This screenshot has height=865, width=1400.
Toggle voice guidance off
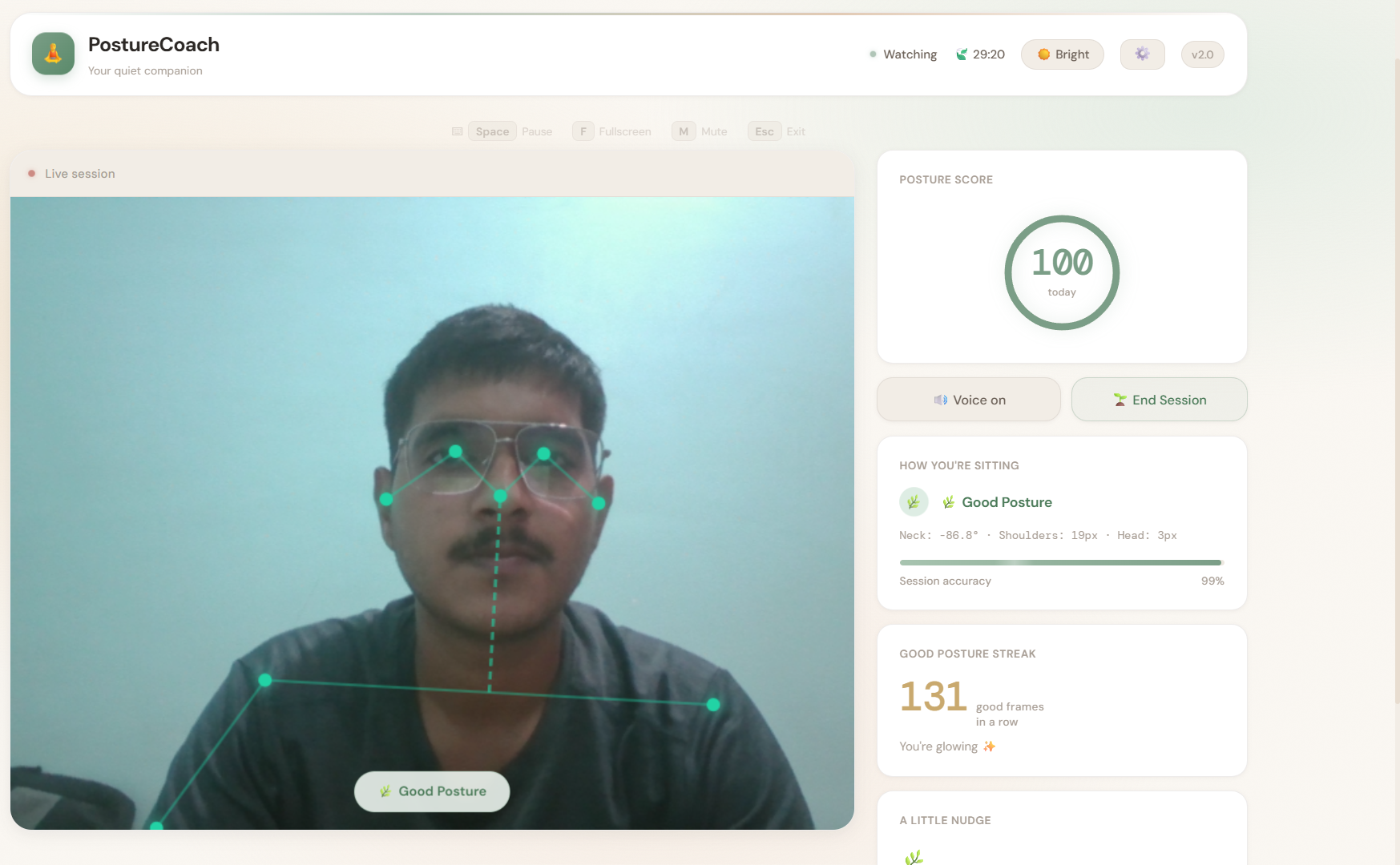pyautogui.click(x=968, y=399)
